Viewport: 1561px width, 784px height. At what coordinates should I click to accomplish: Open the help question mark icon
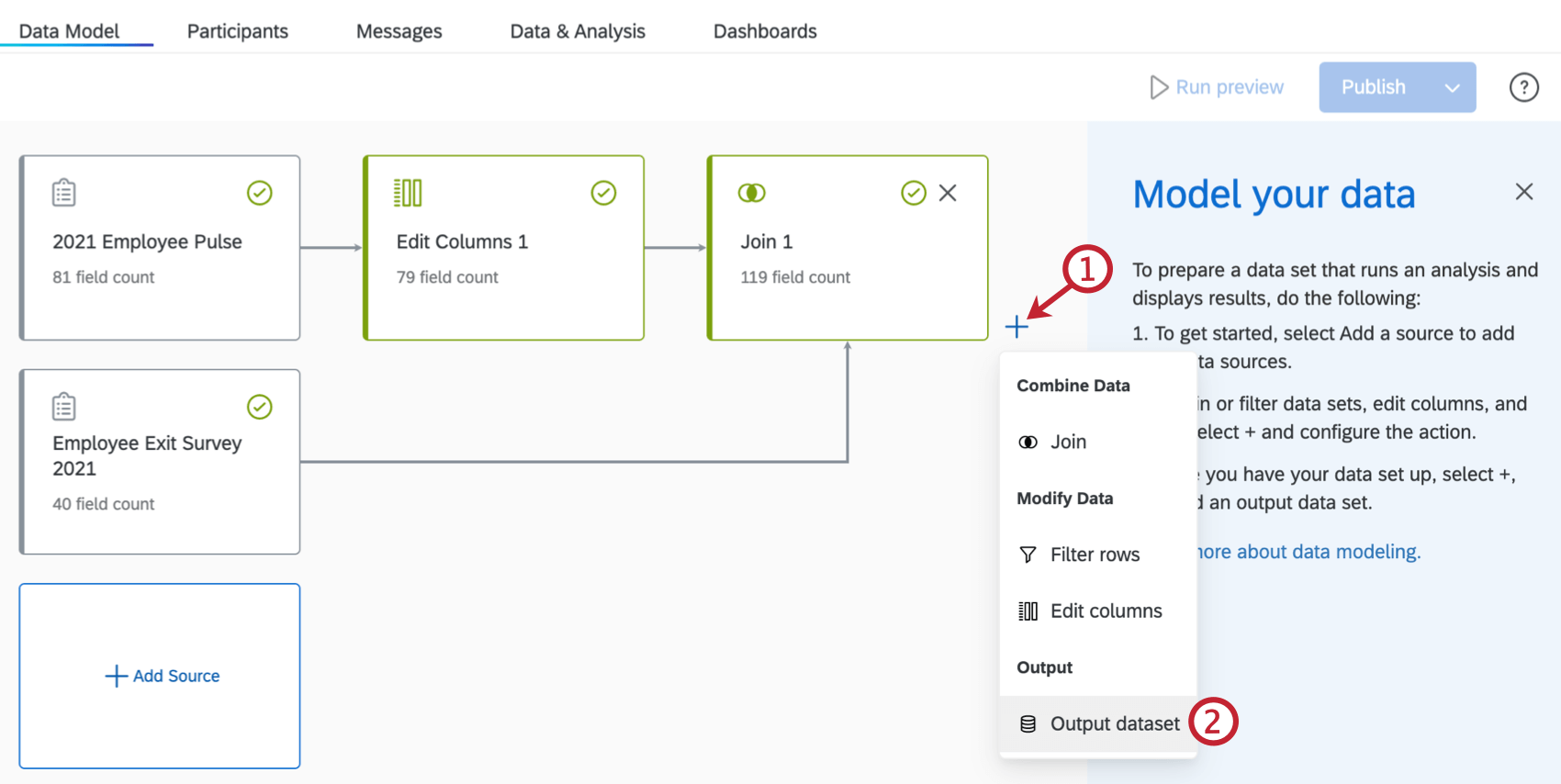click(1524, 87)
